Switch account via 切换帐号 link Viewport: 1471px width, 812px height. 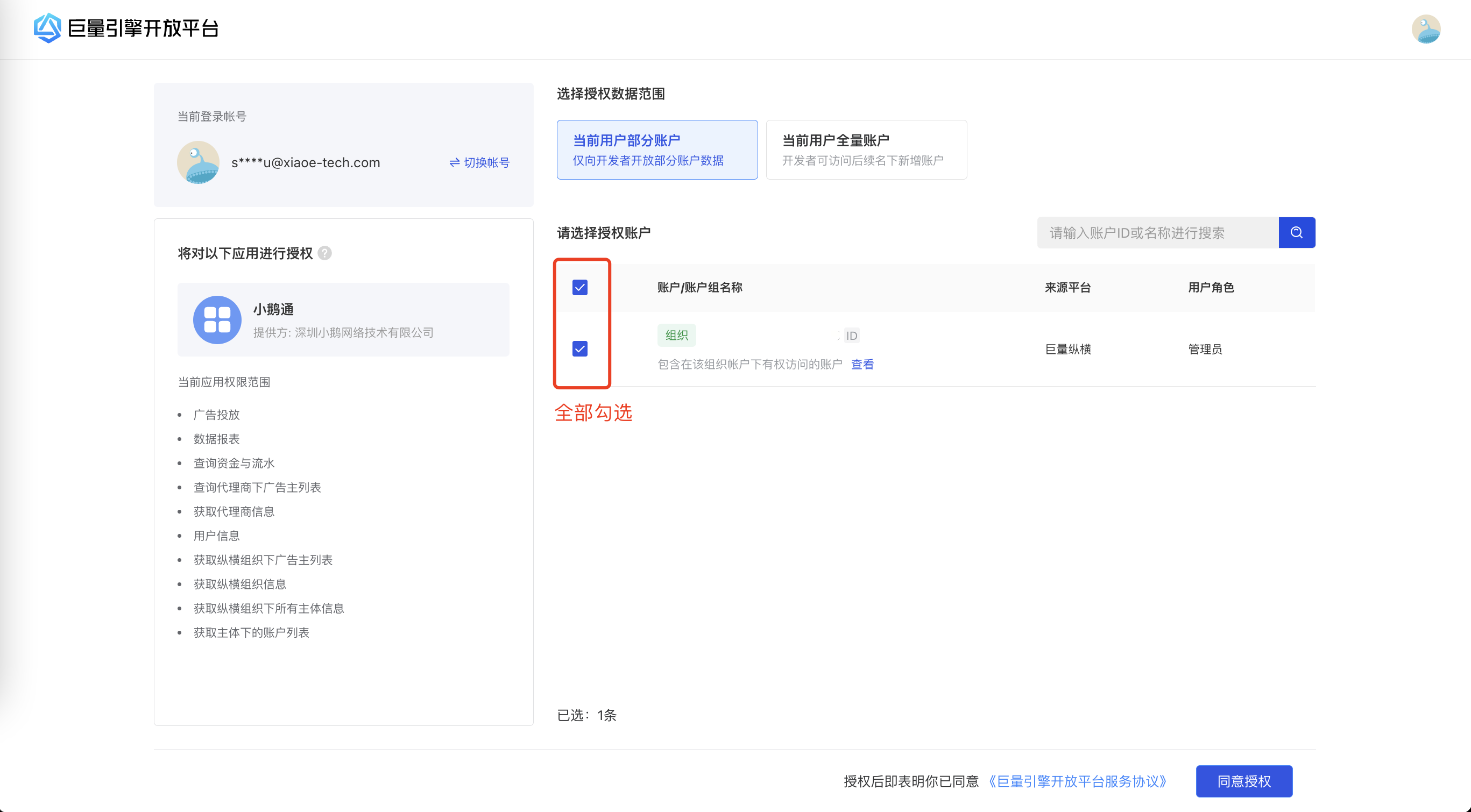coord(479,162)
